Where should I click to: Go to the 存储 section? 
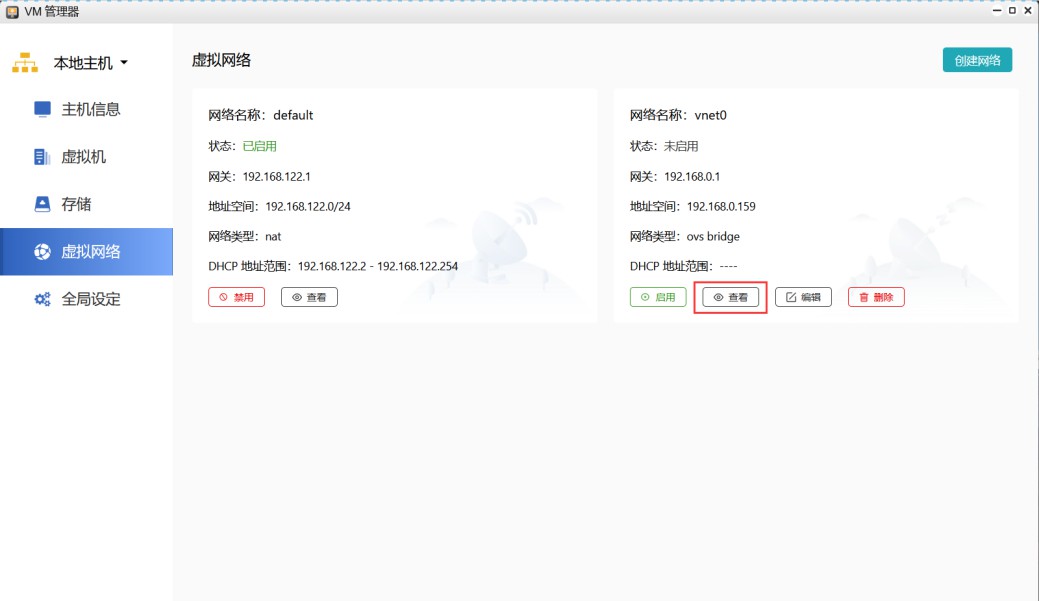[x=76, y=204]
